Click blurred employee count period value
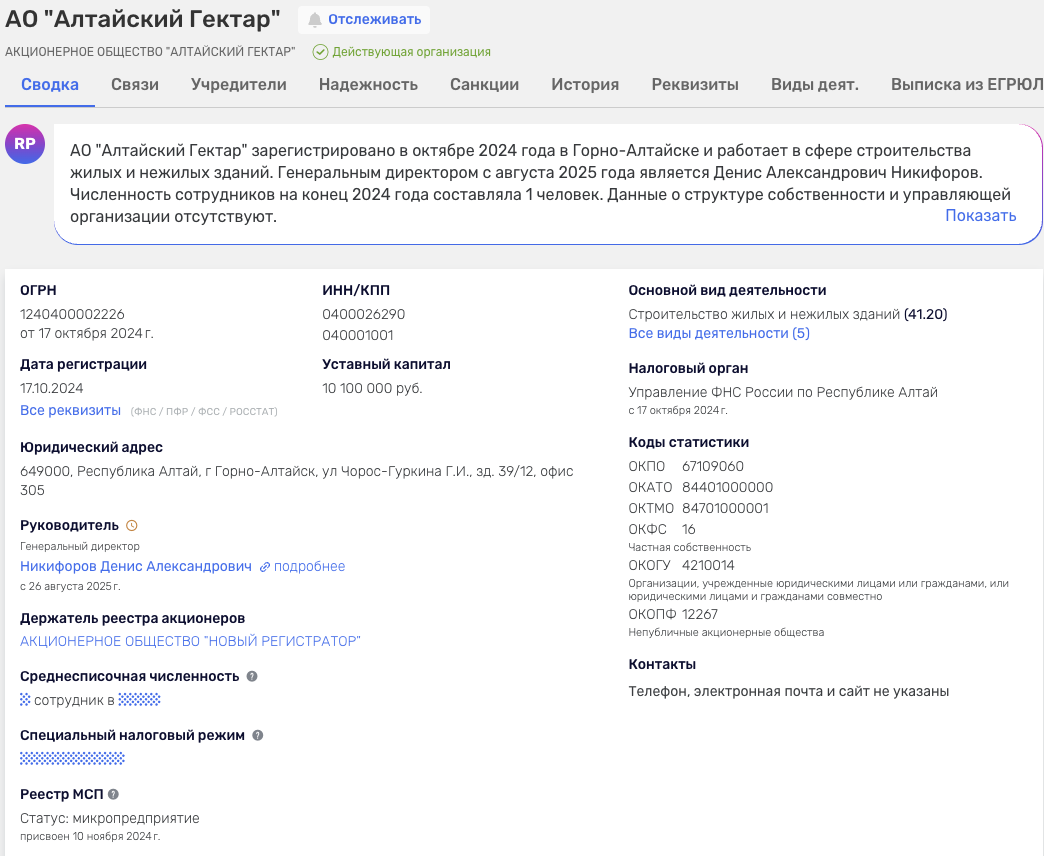Viewport: 1044px width, 856px height. [x=139, y=700]
